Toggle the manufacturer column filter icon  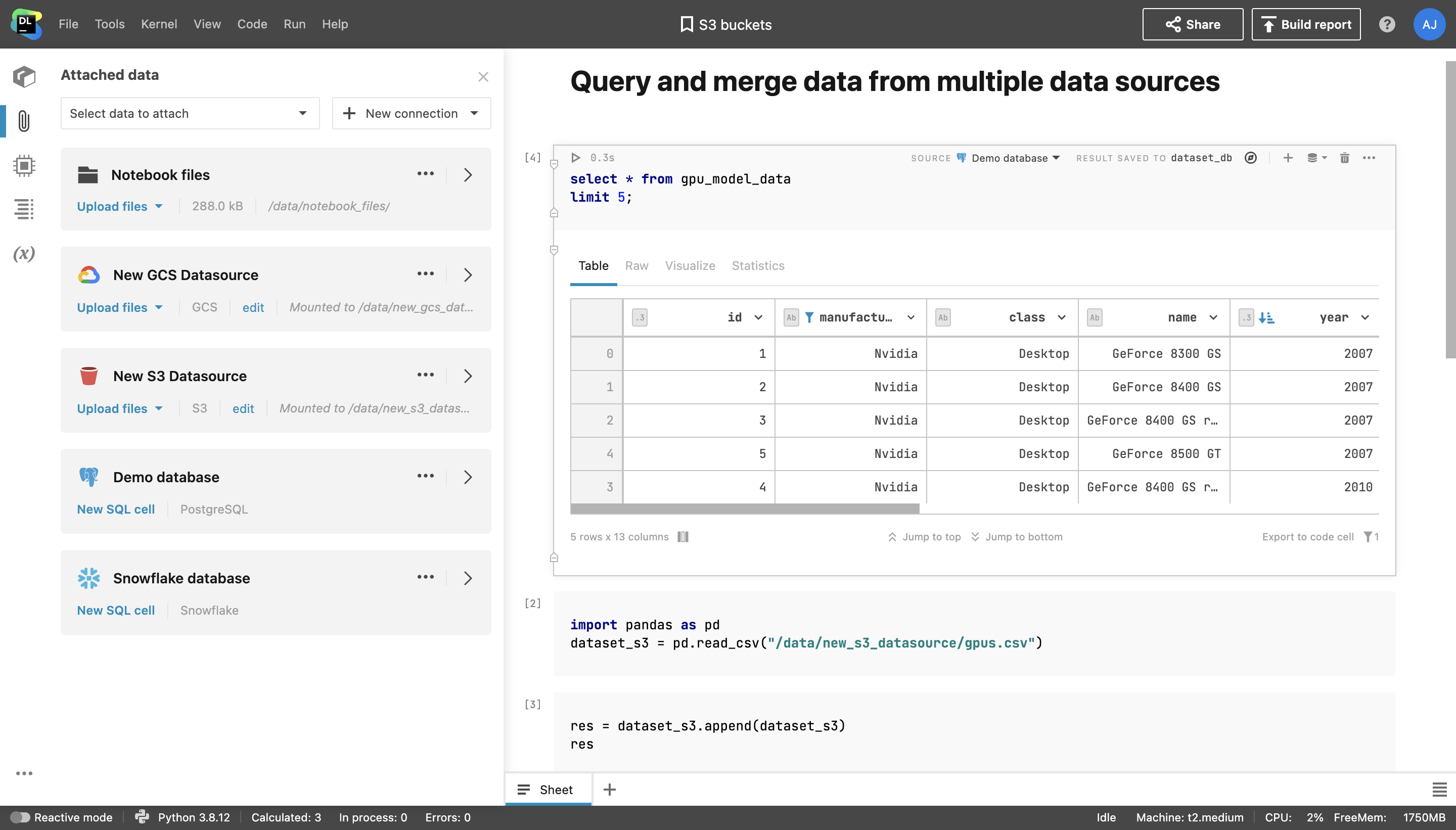coord(809,317)
